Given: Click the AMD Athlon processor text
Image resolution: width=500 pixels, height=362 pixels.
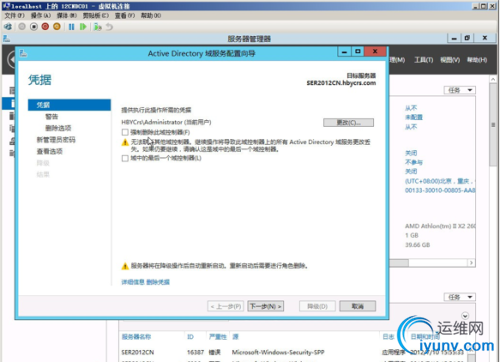Looking at the screenshot, I should pyautogui.click(x=440, y=226).
